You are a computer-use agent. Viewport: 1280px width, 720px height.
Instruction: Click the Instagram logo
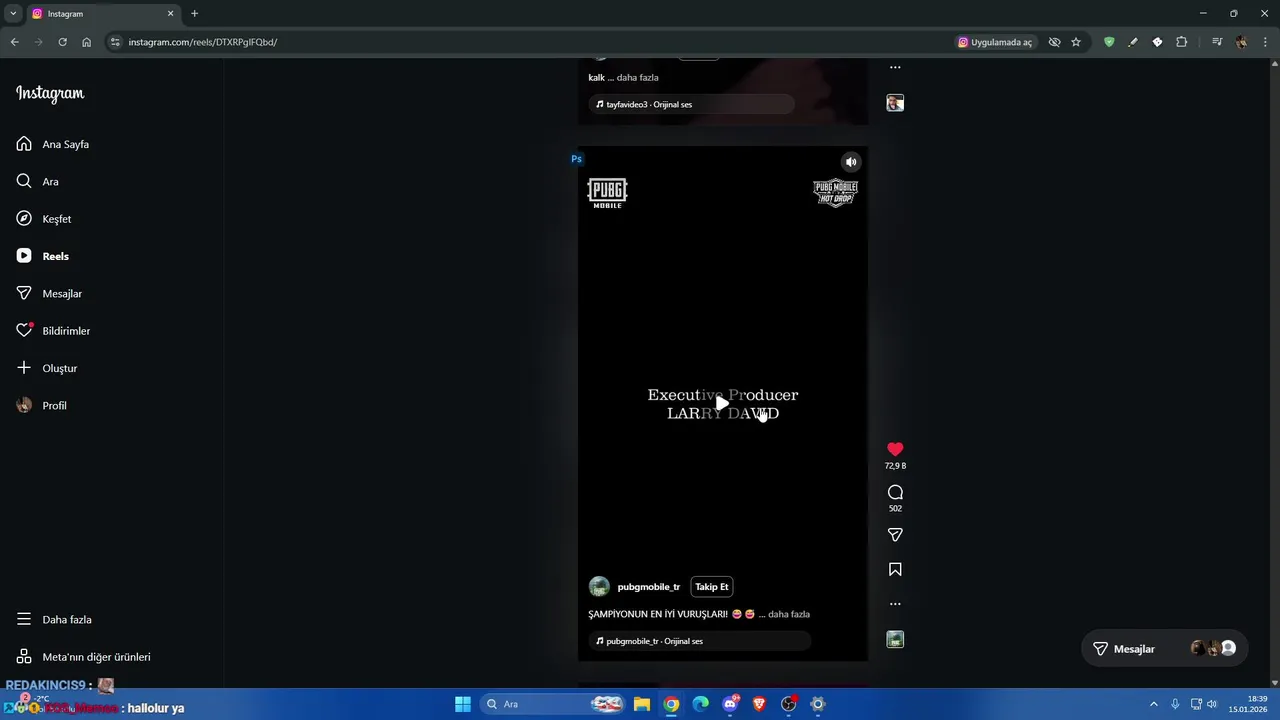pos(50,93)
